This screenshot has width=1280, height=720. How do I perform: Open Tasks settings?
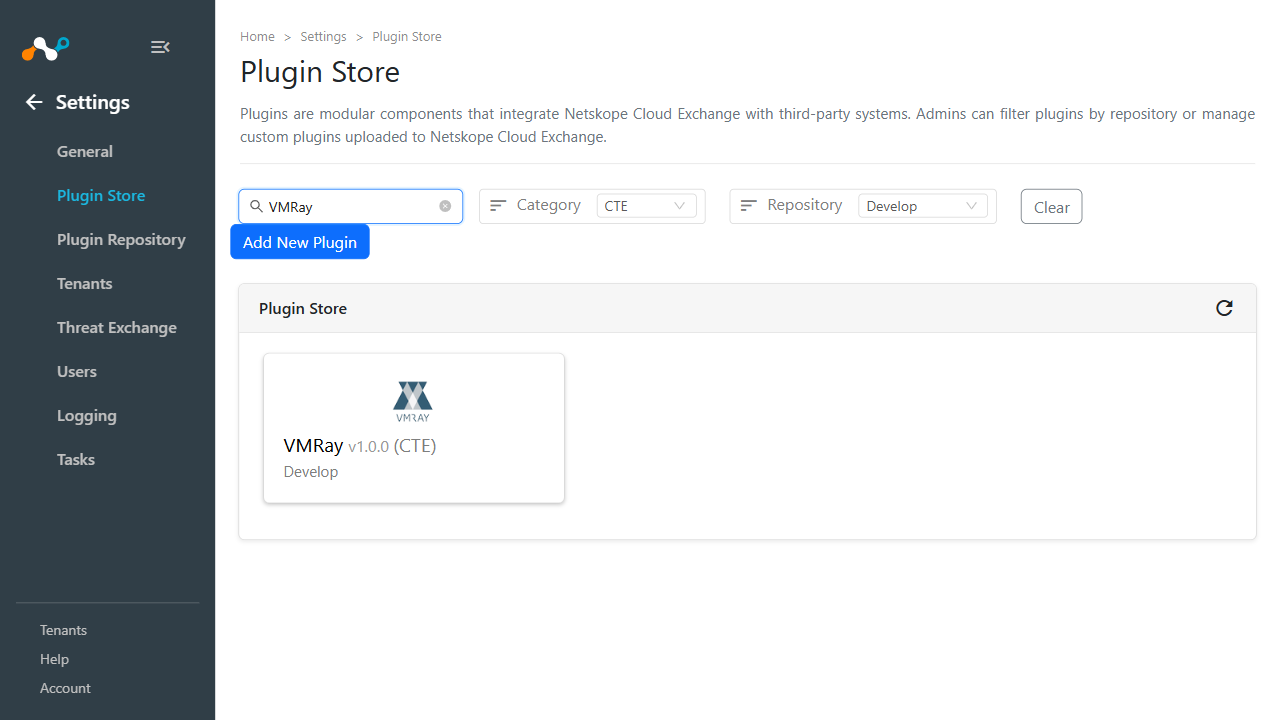click(76, 459)
